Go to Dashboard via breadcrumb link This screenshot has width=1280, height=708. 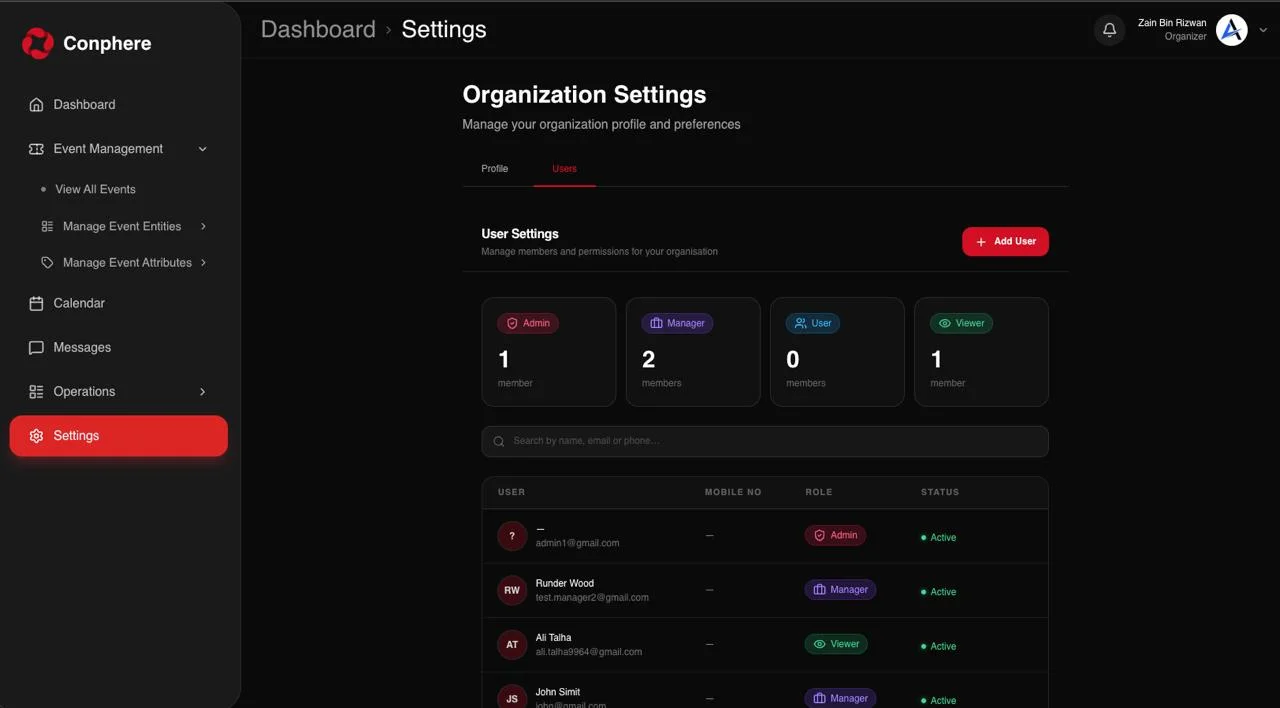(318, 30)
